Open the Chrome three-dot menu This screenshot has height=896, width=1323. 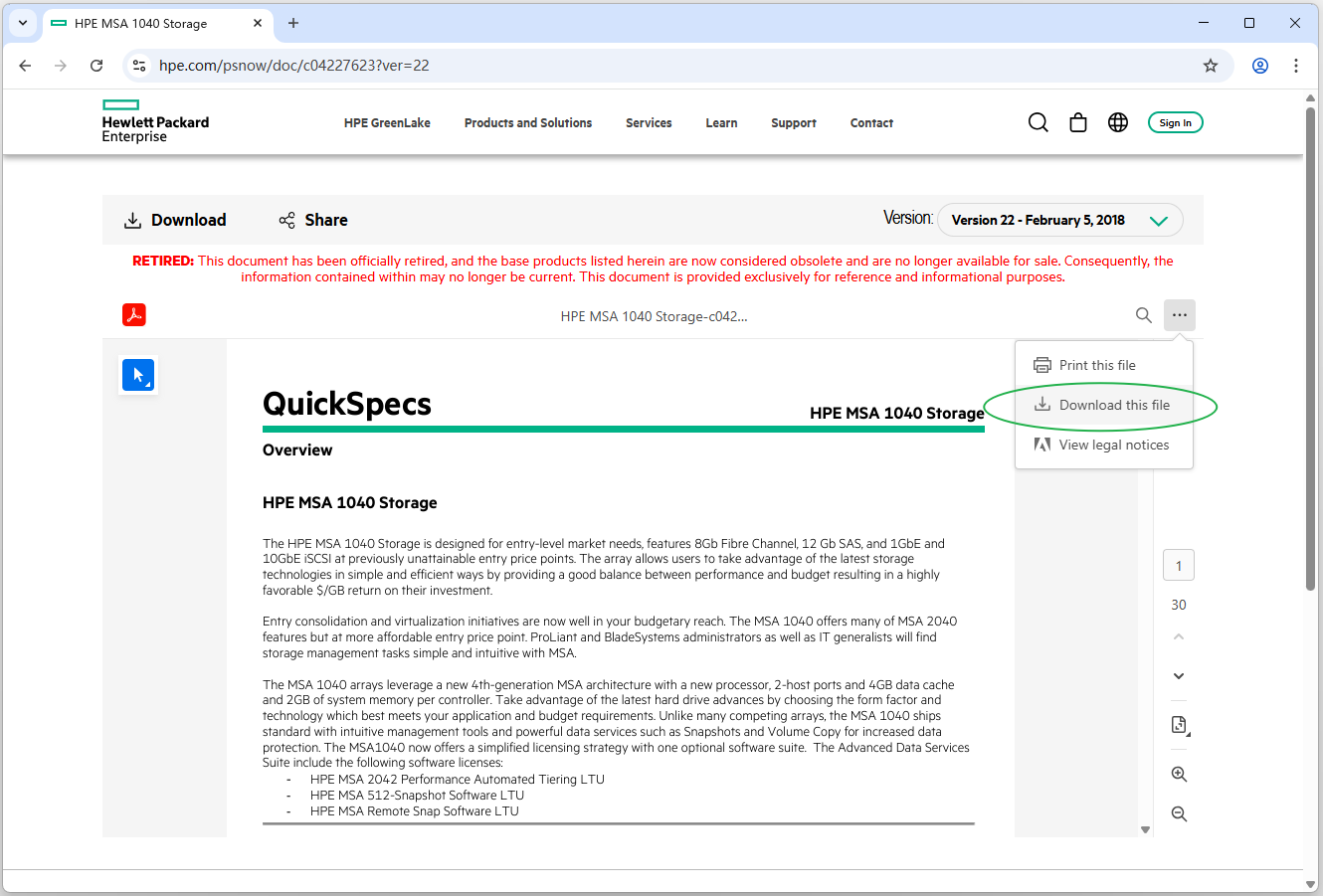[1295, 66]
